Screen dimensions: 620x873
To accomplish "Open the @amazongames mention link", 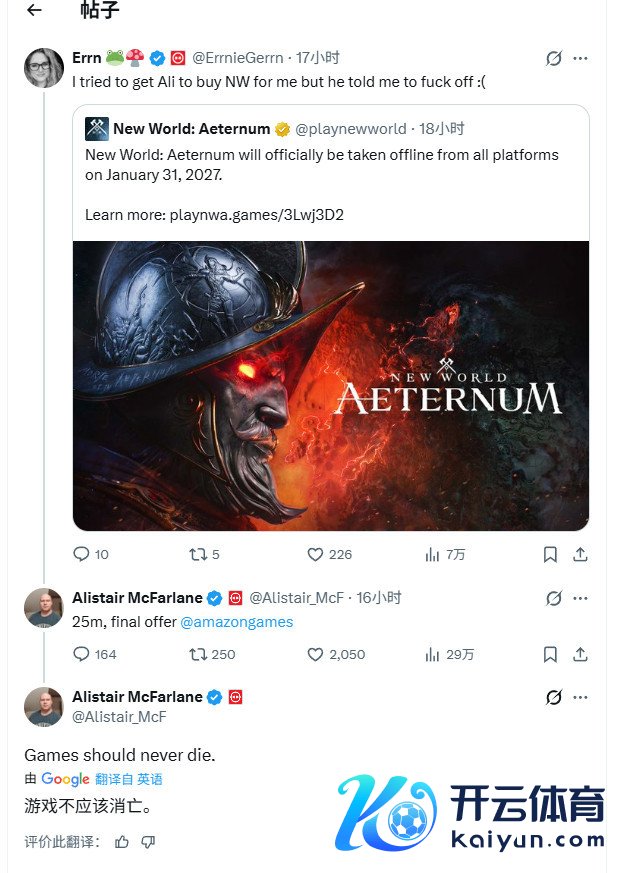I will [x=237, y=622].
